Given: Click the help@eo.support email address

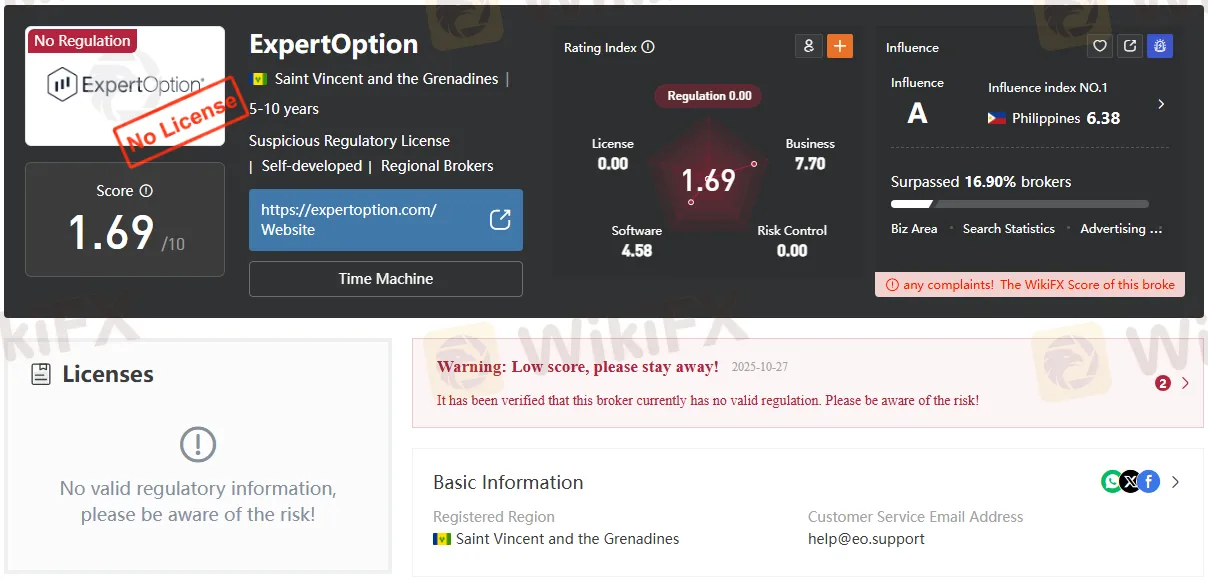Looking at the screenshot, I should click(866, 539).
